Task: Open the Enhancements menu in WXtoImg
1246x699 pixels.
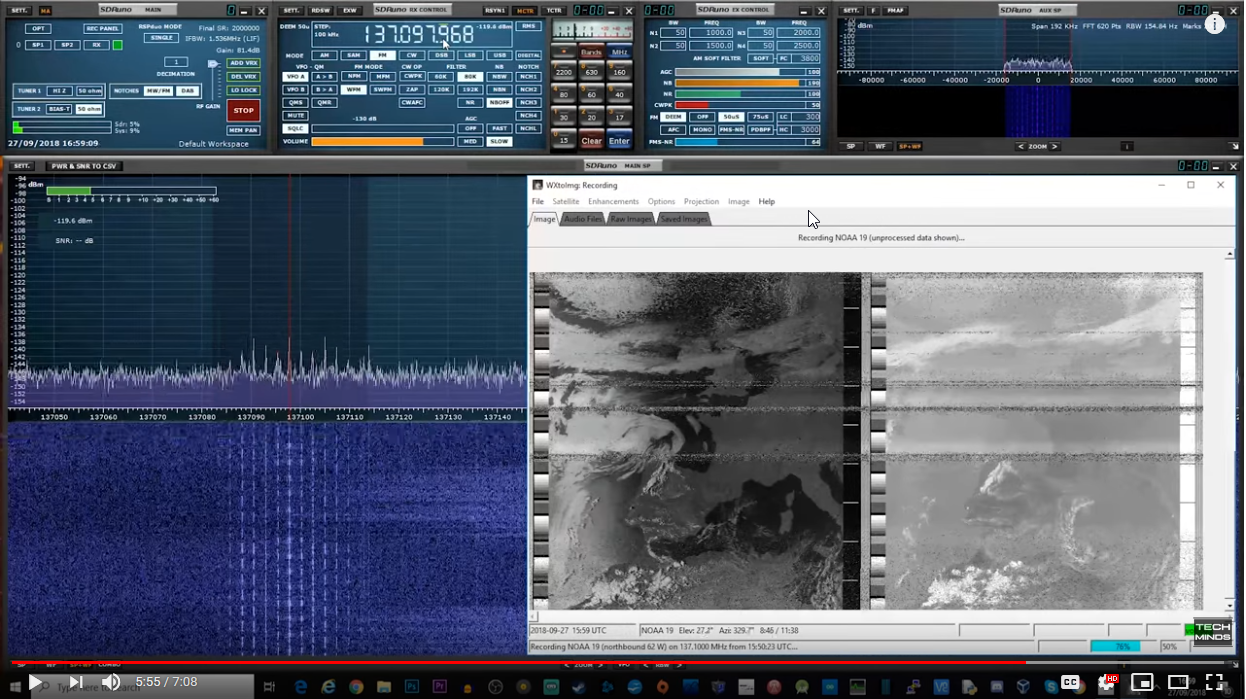Action: (613, 202)
